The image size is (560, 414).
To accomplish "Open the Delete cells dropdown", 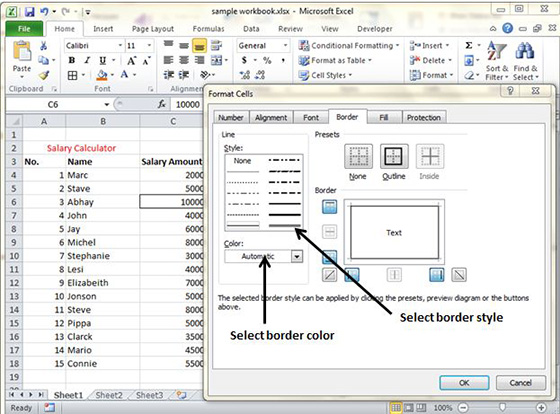I will click(431, 60).
